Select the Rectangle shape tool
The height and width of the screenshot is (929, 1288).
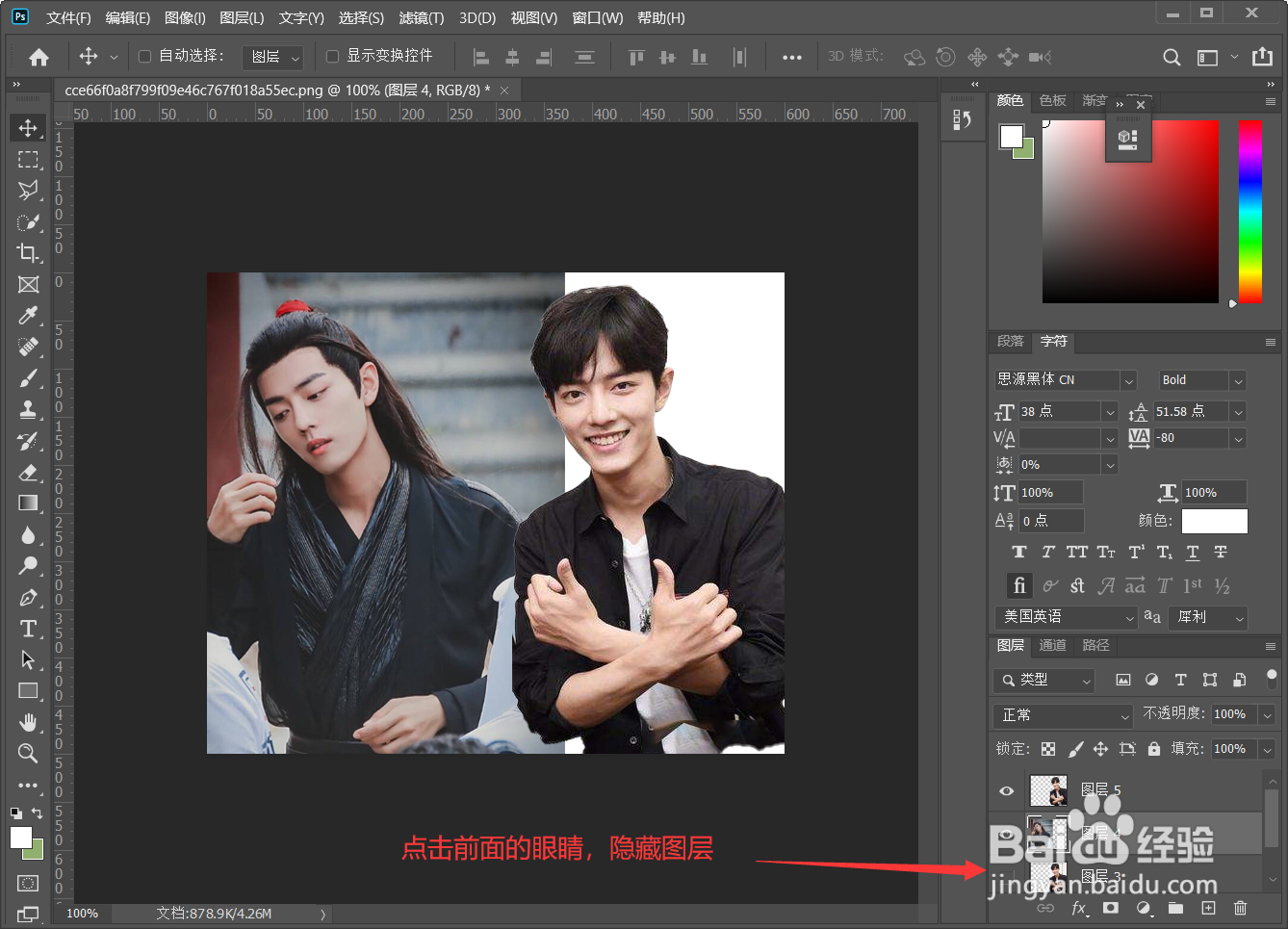[28, 690]
